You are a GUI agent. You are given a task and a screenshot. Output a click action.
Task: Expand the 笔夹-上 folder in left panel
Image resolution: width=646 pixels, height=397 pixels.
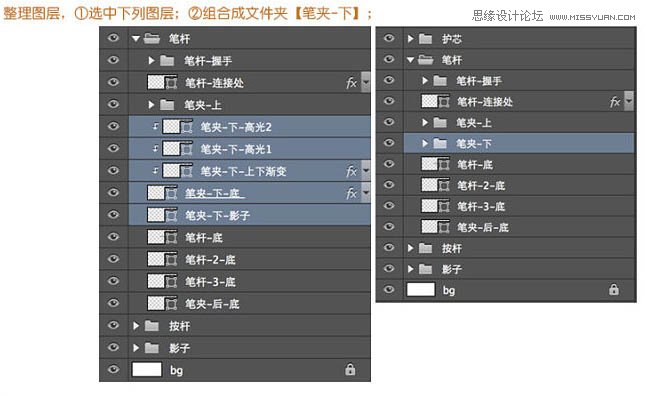(x=151, y=105)
